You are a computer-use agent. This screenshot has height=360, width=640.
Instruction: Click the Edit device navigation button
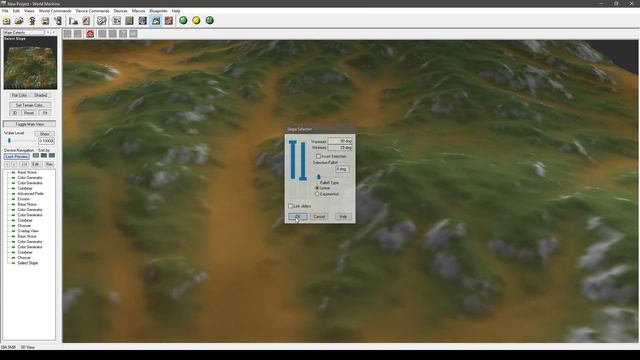[x=36, y=164]
